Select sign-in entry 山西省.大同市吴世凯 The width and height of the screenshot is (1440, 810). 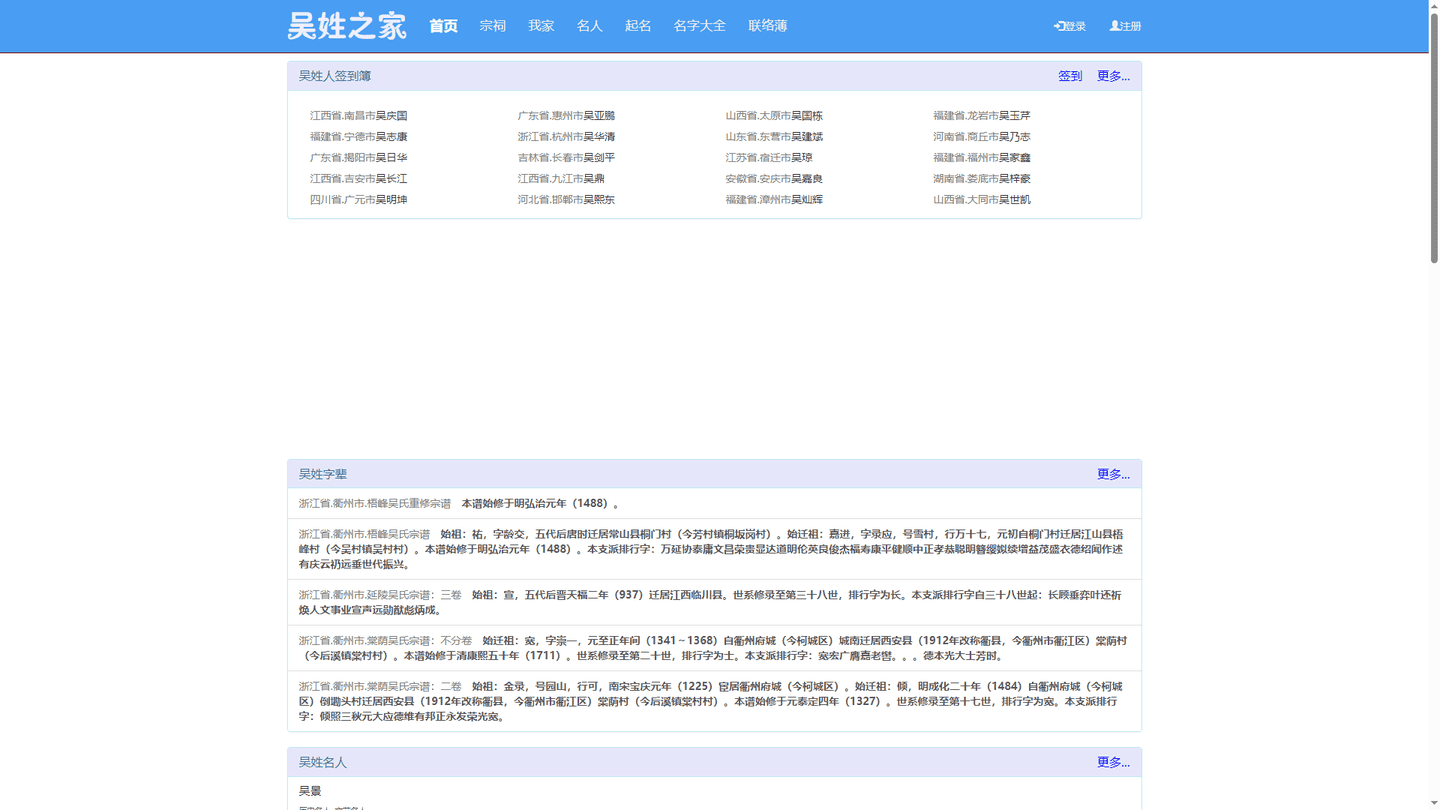tap(982, 200)
